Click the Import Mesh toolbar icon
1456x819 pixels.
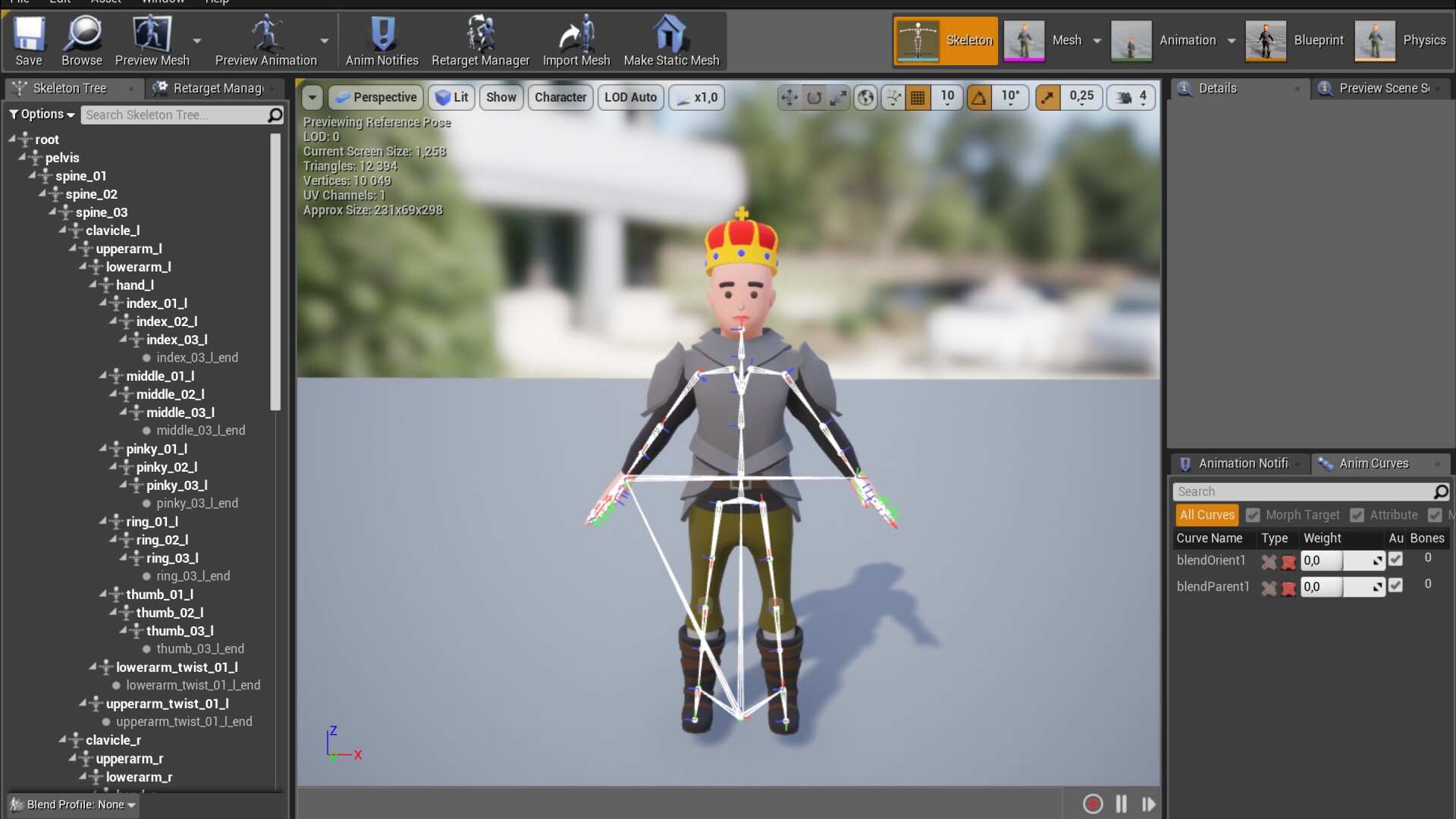tap(576, 34)
